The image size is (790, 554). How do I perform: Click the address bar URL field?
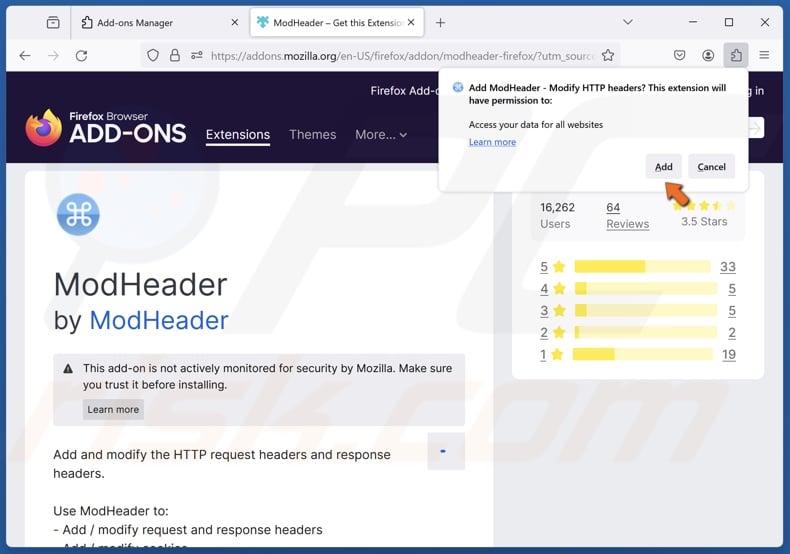[402, 55]
